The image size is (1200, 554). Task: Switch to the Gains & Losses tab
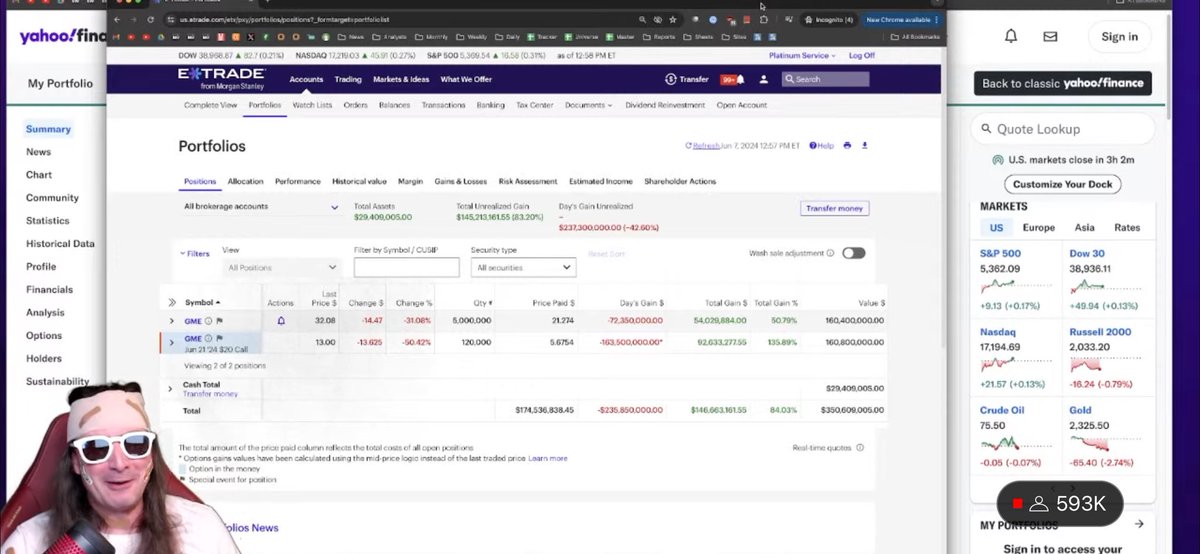tap(461, 181)
